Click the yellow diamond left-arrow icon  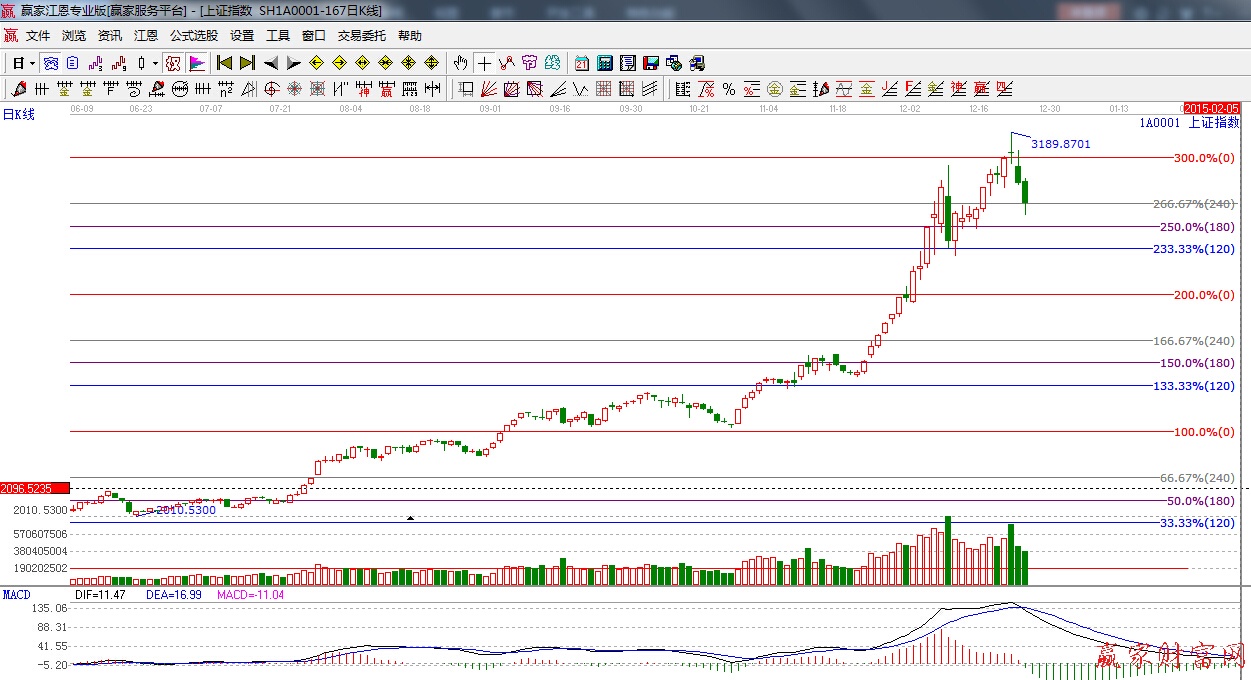coord(316,63)
